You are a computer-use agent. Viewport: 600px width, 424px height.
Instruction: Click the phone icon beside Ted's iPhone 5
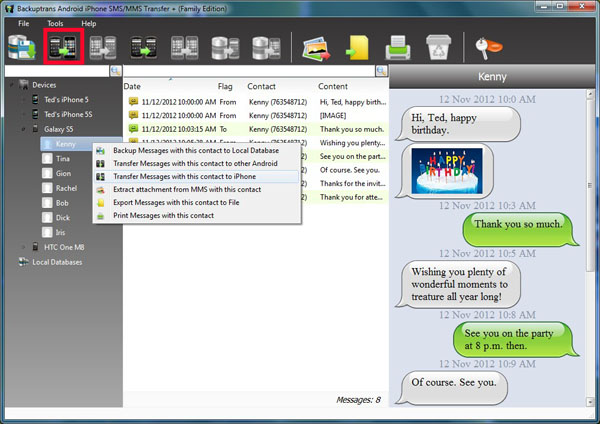pos(35,99)
